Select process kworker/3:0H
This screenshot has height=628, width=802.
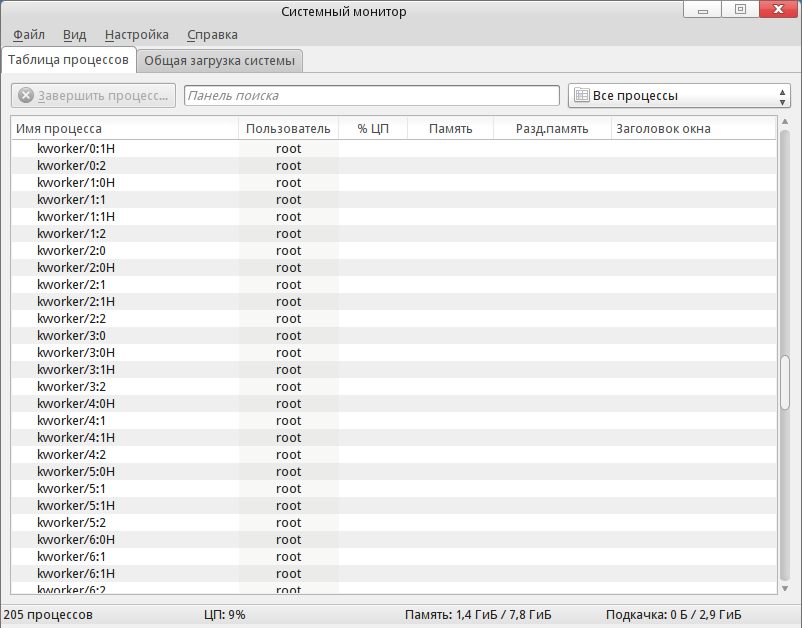(x=394, y=353)
